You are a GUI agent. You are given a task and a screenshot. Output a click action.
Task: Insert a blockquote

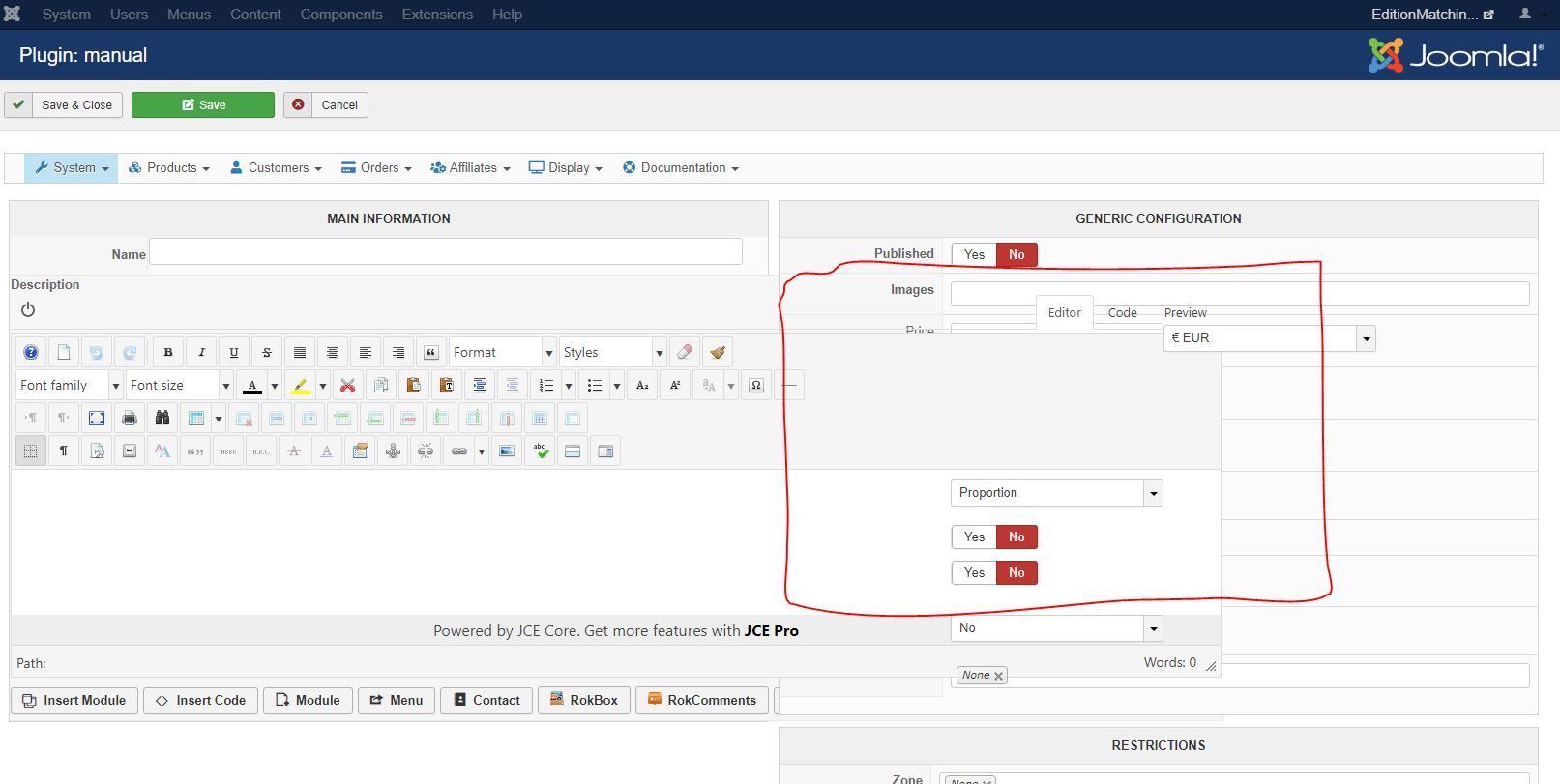431,352
